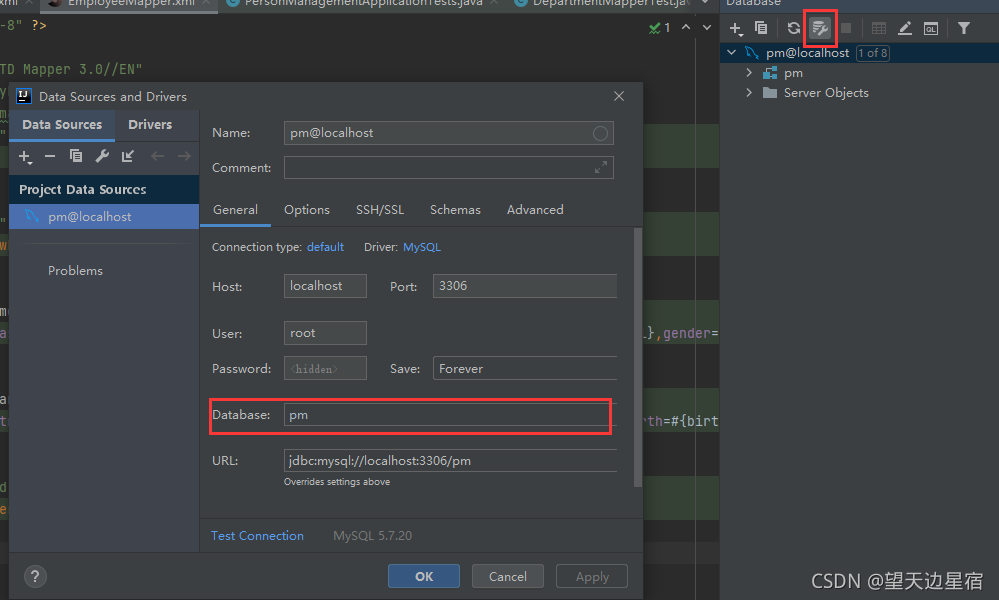Click the Database field containing pm
The width and height of the screenshot is (999, 600).
[447, 415]
